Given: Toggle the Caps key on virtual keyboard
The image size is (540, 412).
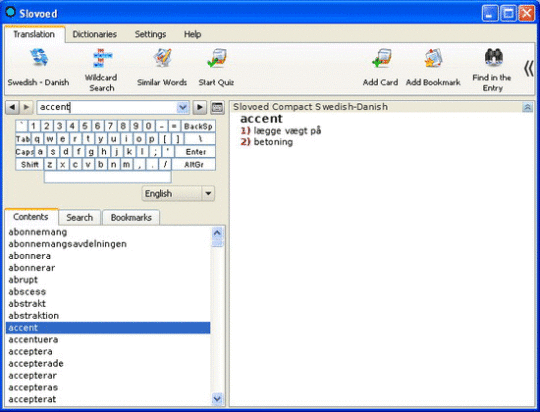Looking at the screenshot, I should point(24,152).
